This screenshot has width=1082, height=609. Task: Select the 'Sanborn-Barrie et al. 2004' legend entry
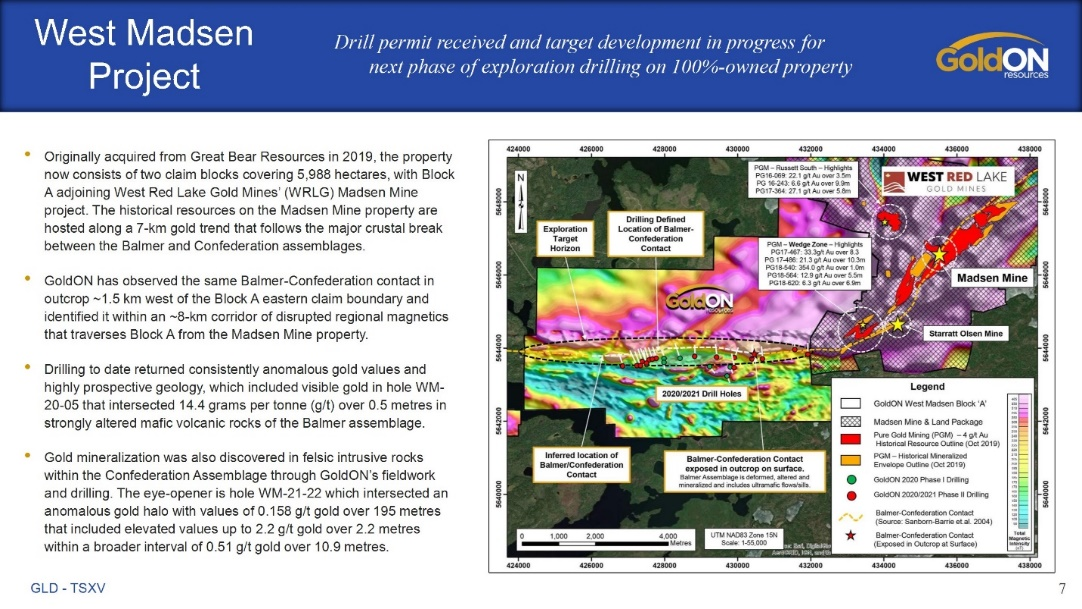click(934, 517)
